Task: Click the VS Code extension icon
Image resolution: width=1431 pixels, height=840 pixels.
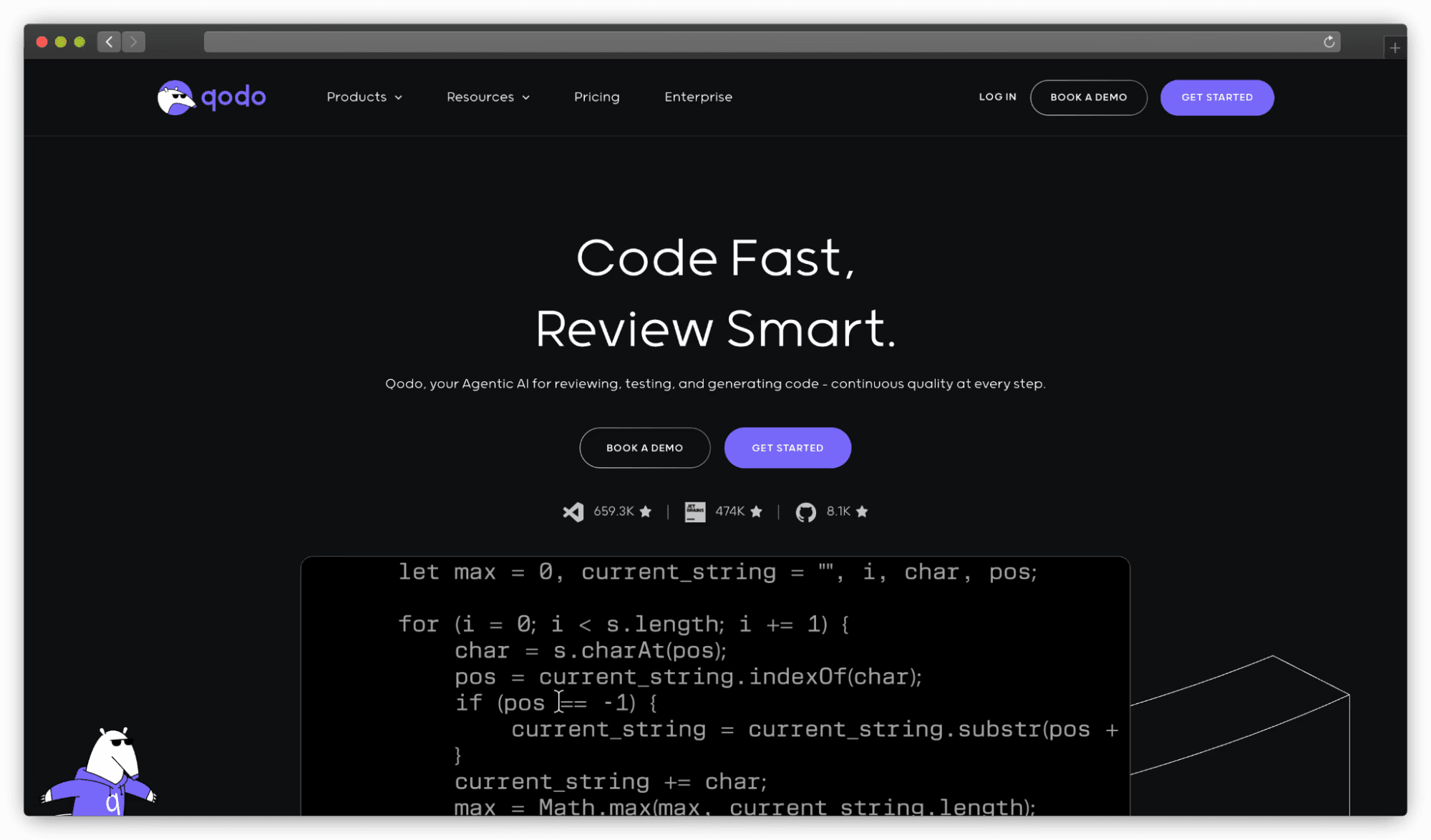Action: 571,512
